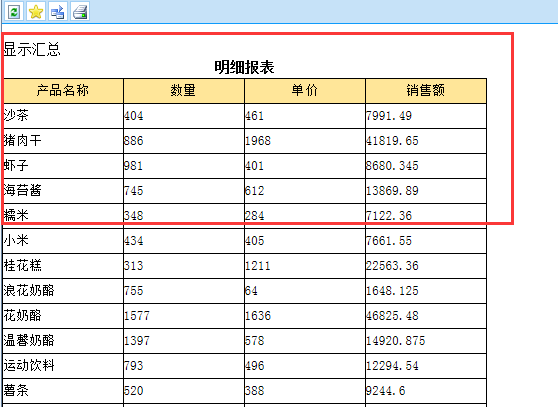Select the 虾子 row name cell
This screenshot has height=407, width=558.
pos(63,166)
